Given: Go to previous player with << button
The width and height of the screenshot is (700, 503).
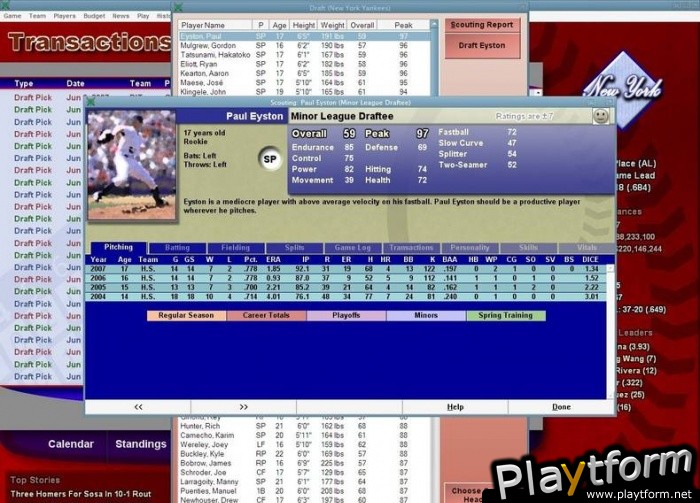Looking at the screenshot, I should point(138,407).
